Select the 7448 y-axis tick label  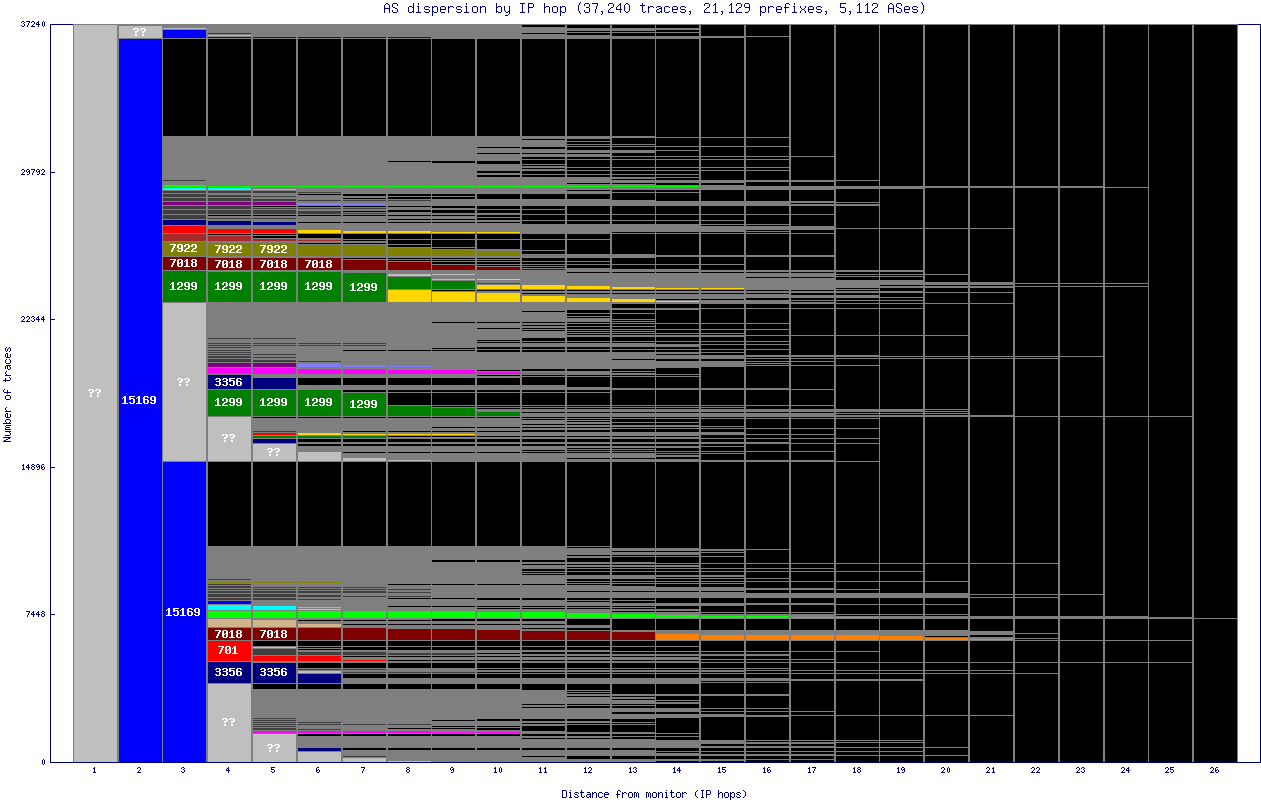pyautogui.click(x=36, y=614)
